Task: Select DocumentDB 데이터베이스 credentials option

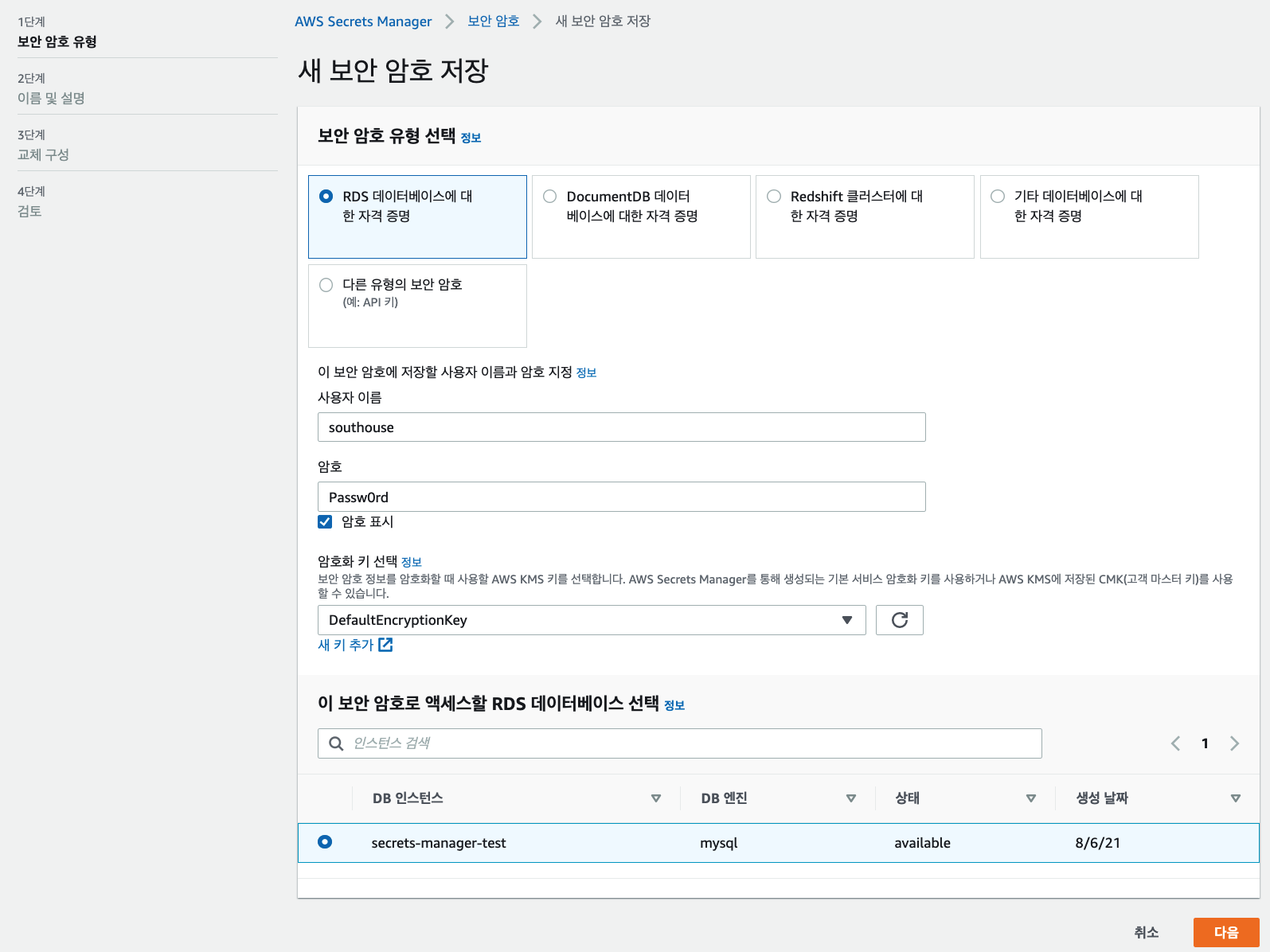Action: click(550, 196)
